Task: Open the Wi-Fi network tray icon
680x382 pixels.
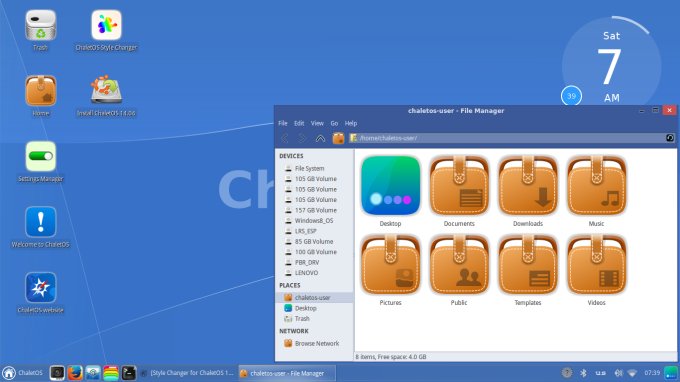Action: [632, 373]
